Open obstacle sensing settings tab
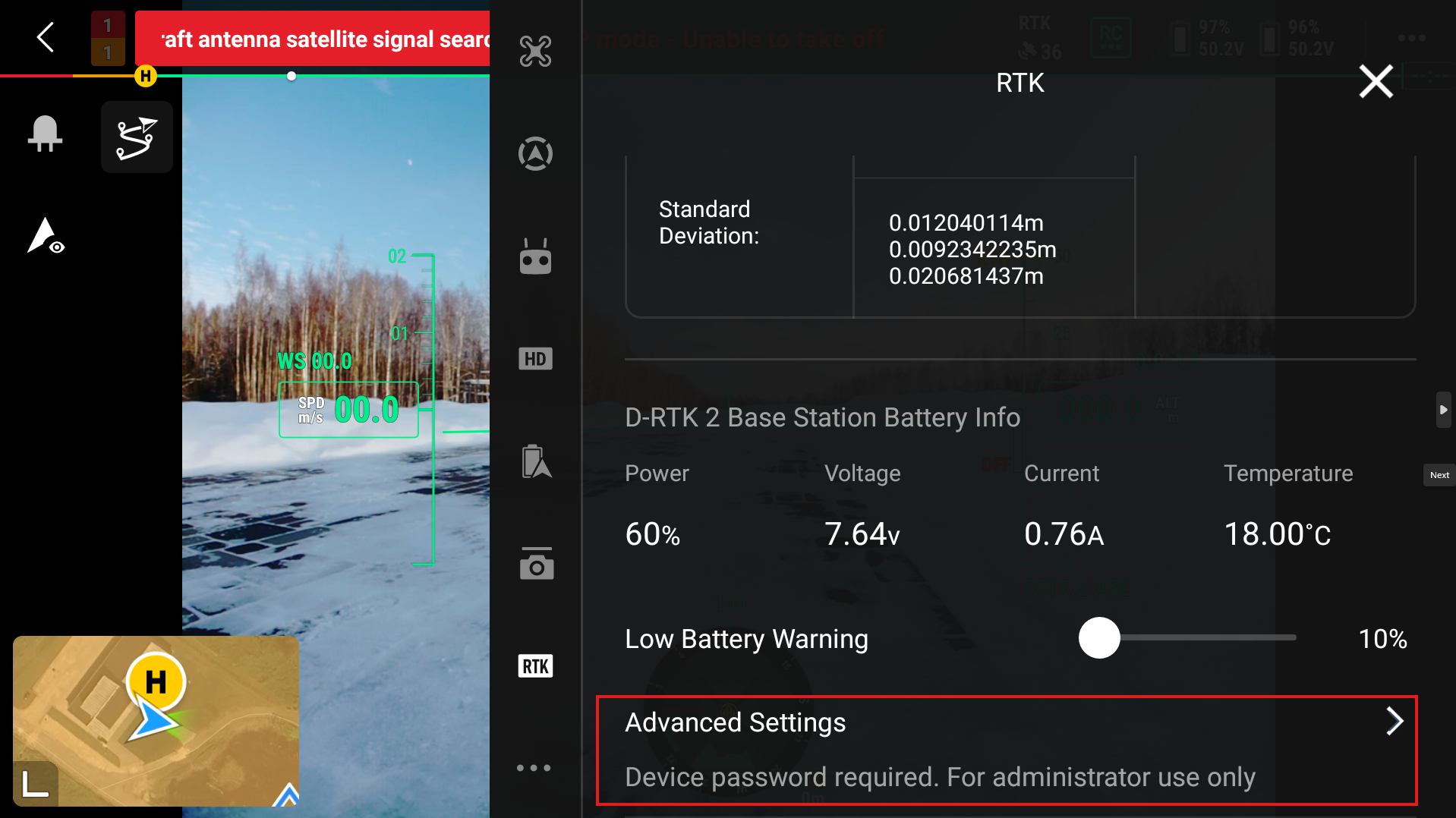The height and width of the screenshot is (818, 1456). point(535,154)
